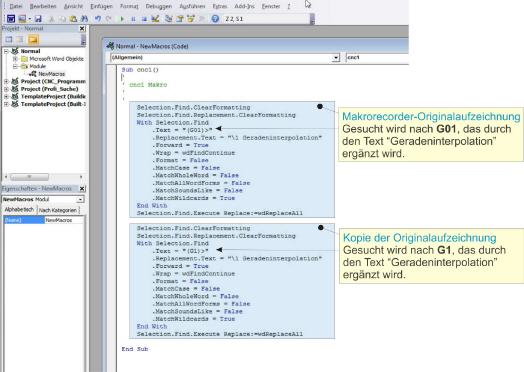Click the Redo toolbar icon
The height and width of the screenshot is (372, 524).
(108, 19)
